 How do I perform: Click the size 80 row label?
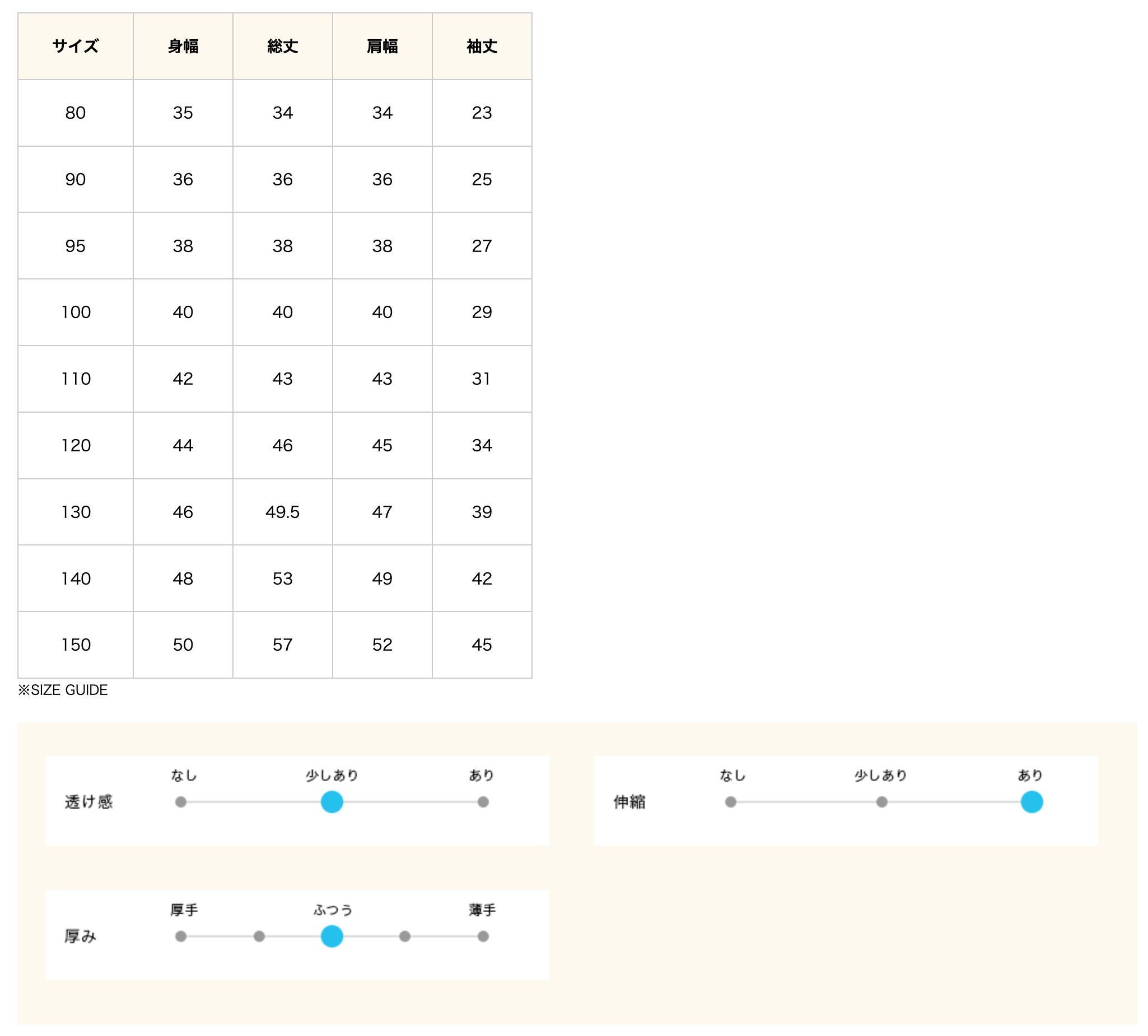coord(75,113)
